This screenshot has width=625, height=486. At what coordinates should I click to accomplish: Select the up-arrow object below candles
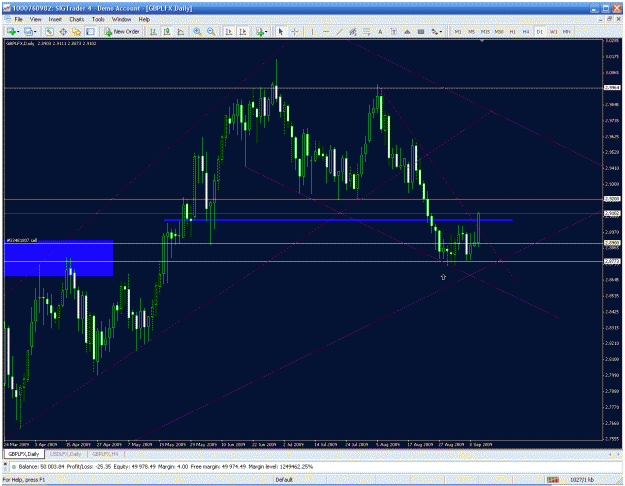click(443, 277)
